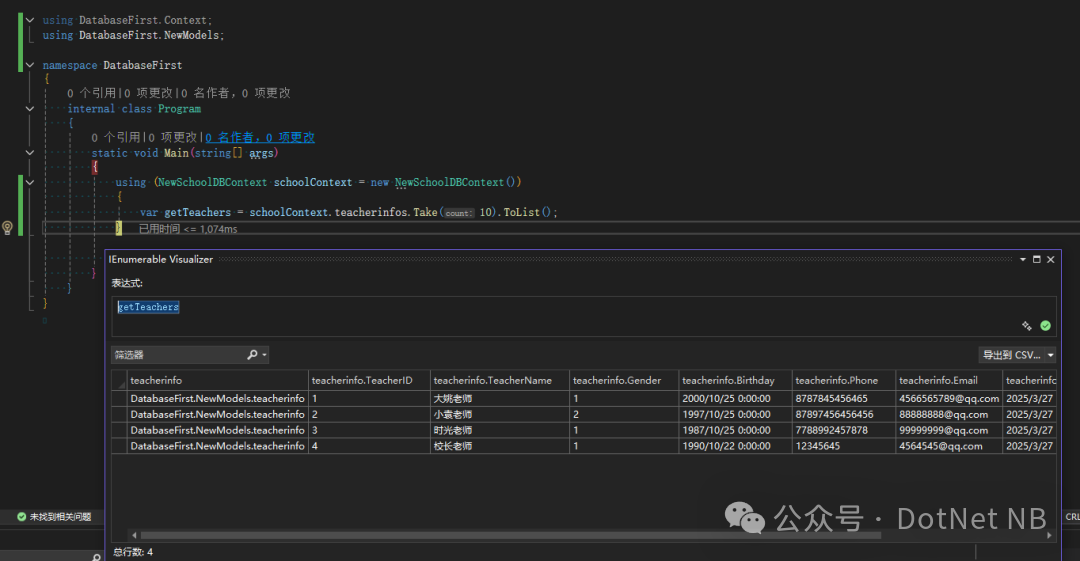Screen dimensions: 1080x561
Task: Select the cell '1987/10/25 0:00:00'
Action: pyautogui.click(x=735, y=430)
